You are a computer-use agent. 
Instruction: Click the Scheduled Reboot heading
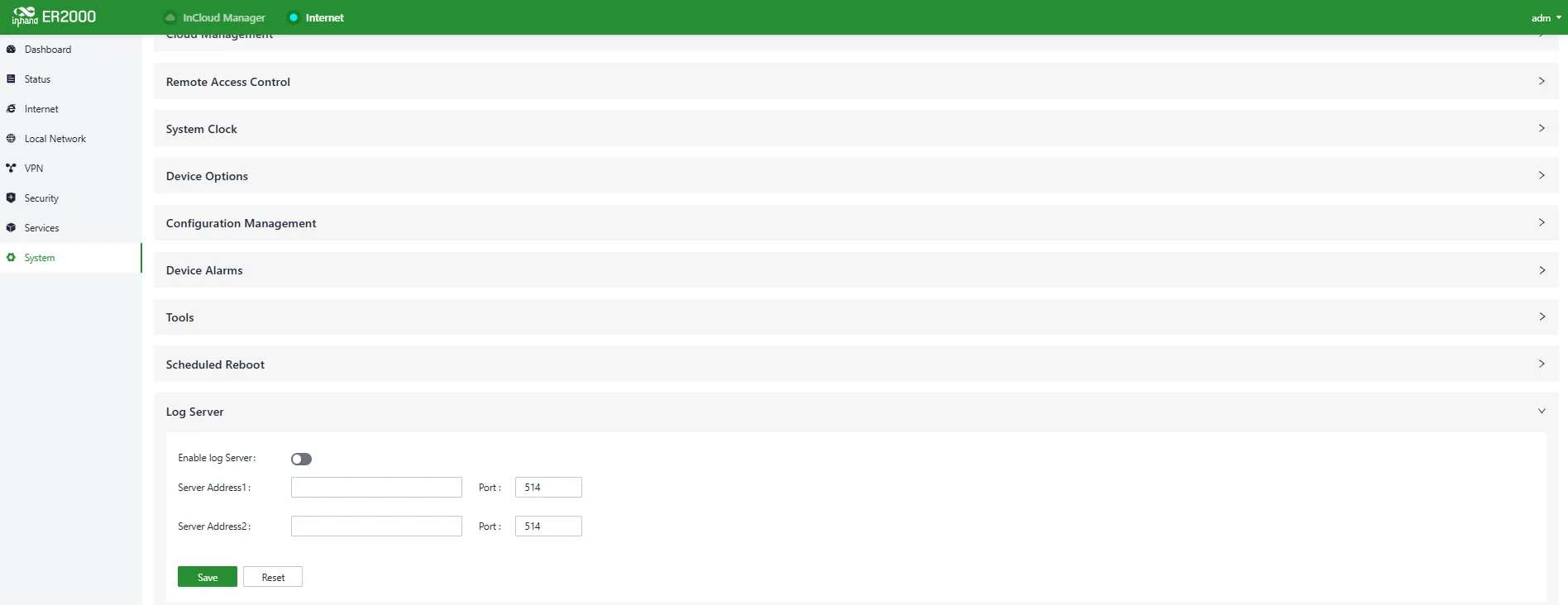[x=215, y=364]
